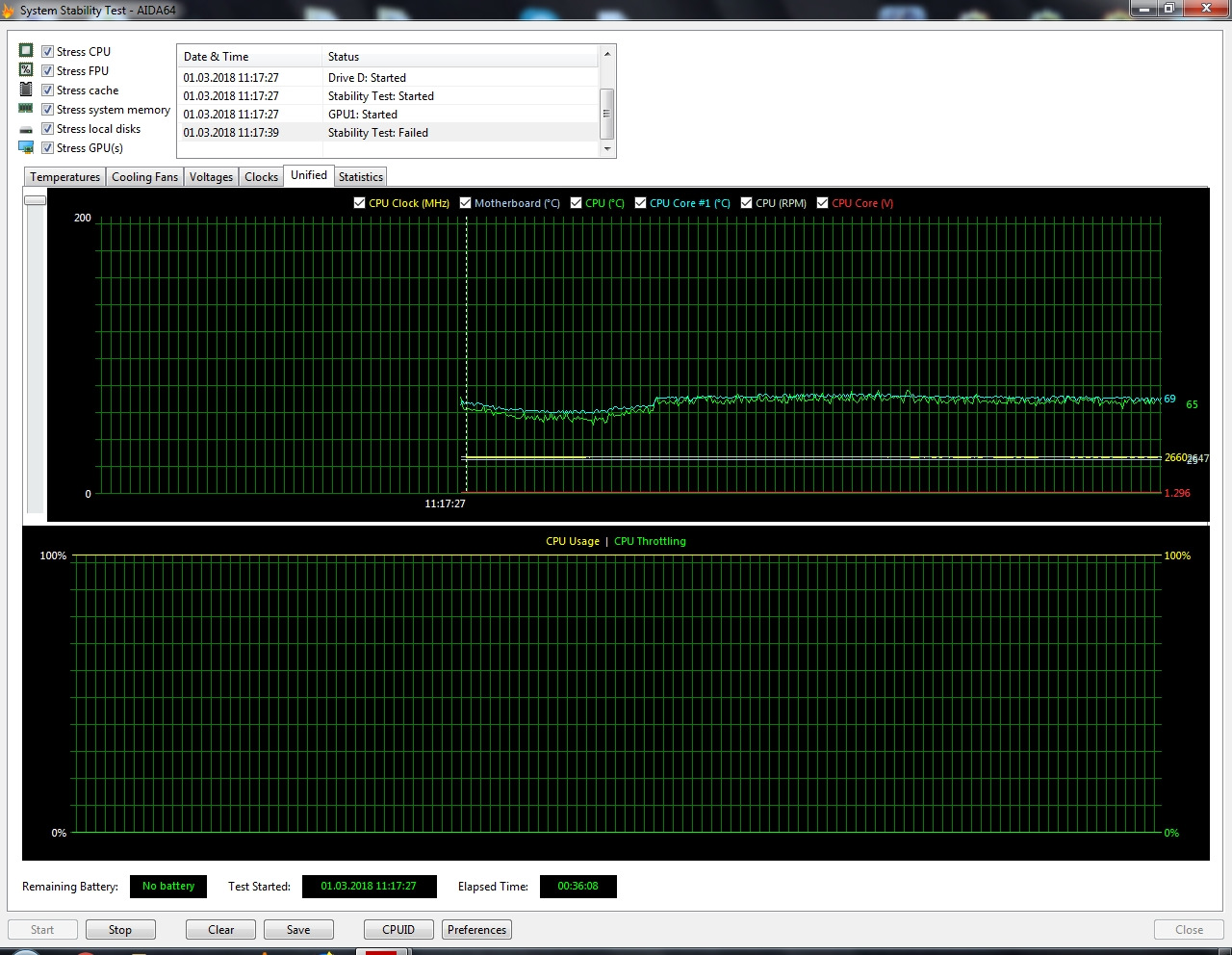Click the cache chip icon beside Stress cache
Screen dimensions: 1232x955
point(26,90)
